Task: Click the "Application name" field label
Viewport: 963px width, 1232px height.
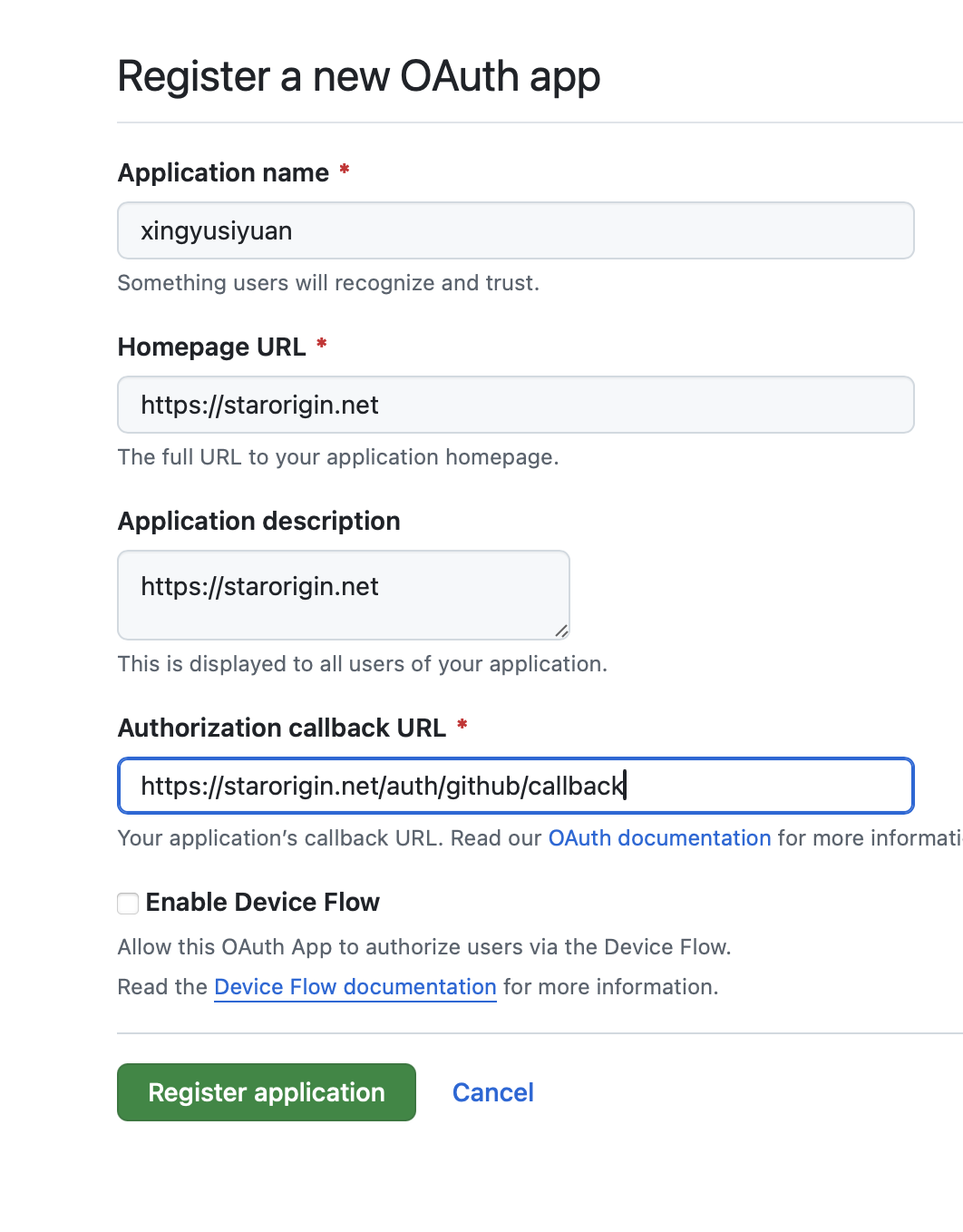Action: pos(223,172)
